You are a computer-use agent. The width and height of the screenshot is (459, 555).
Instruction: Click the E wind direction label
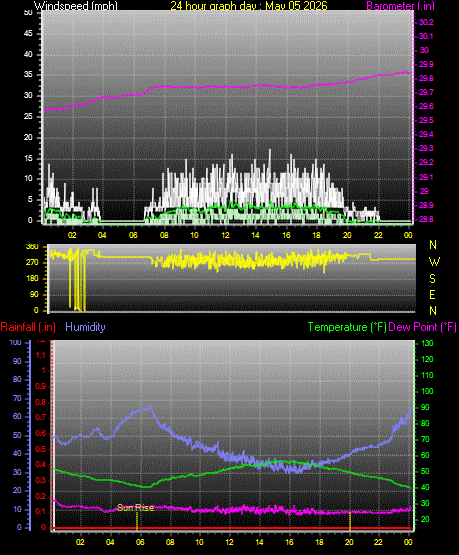click(x=432, y=294)
